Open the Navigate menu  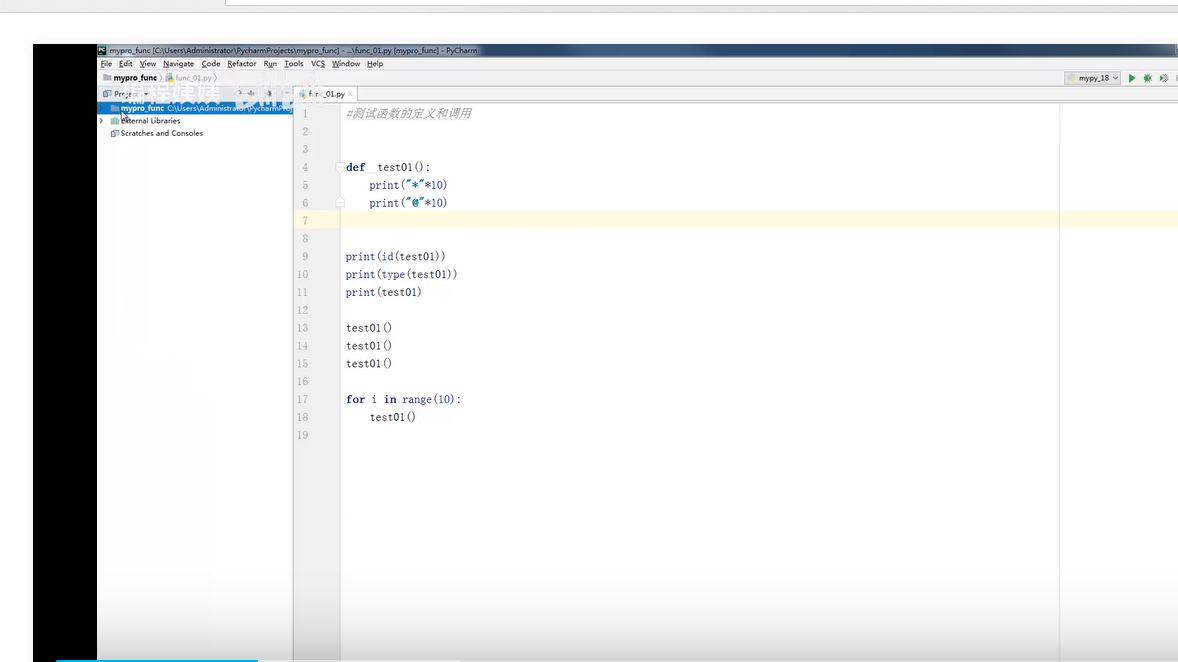coord(178,64)
